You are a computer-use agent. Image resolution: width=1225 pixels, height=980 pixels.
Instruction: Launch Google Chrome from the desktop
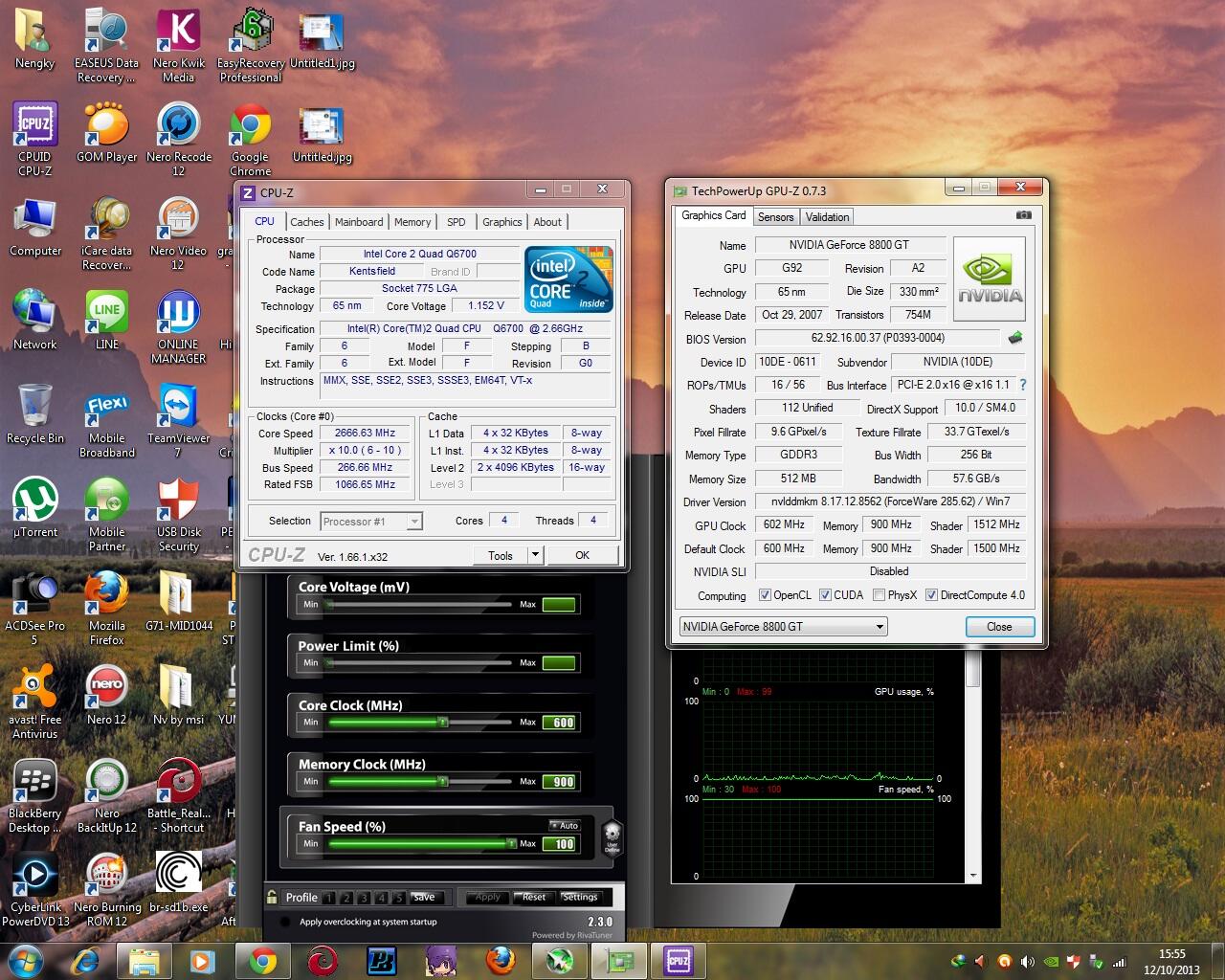[250, 140]
